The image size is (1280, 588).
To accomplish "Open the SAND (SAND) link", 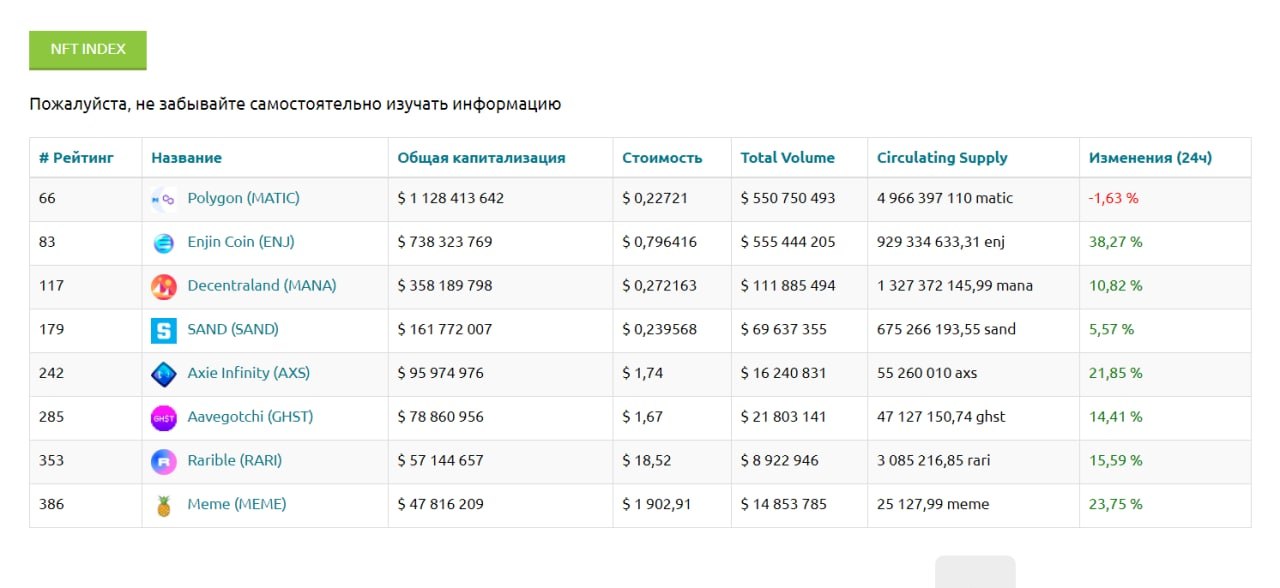I will [x=233, y=329].
